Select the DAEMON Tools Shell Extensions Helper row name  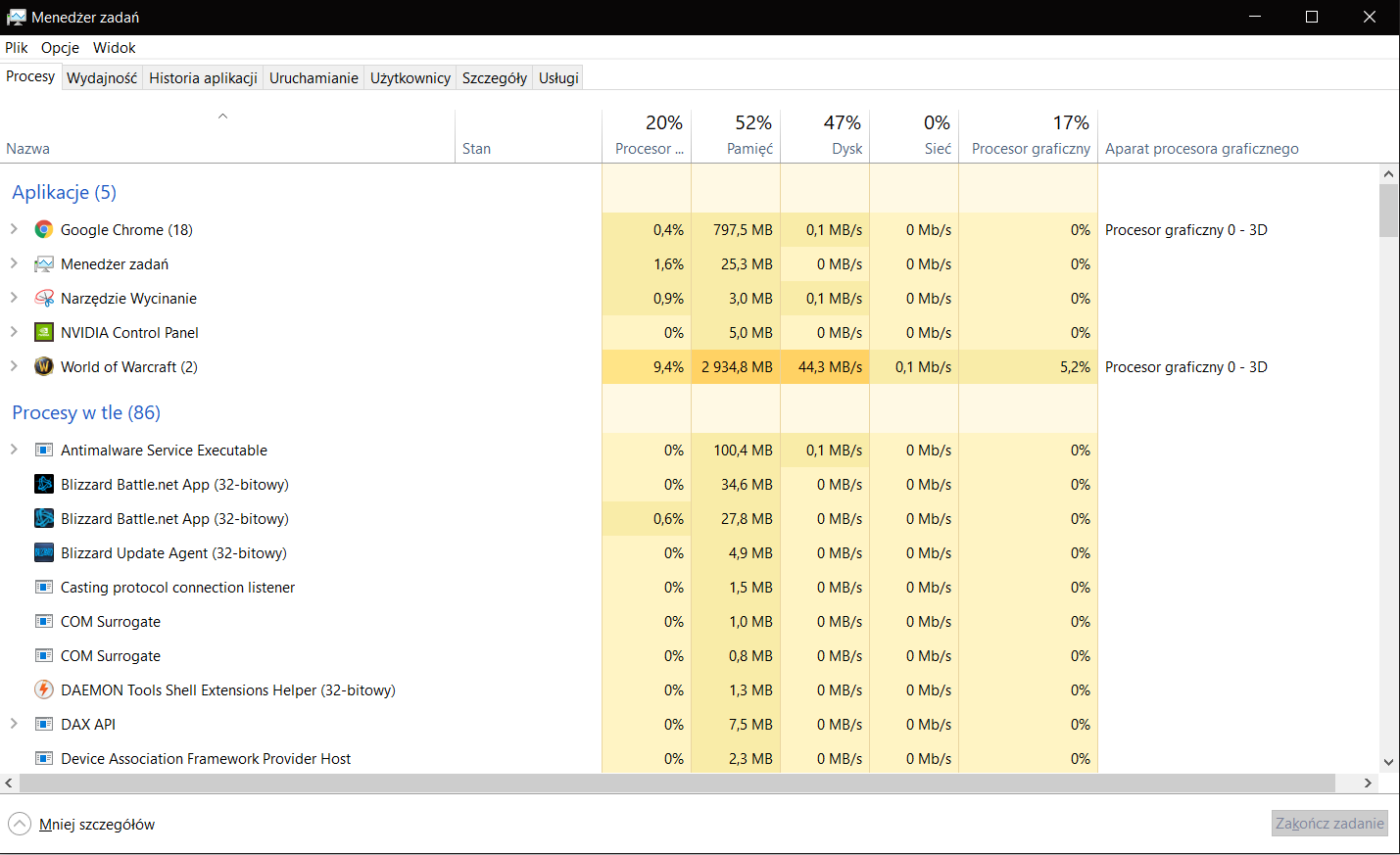[228, 689]
